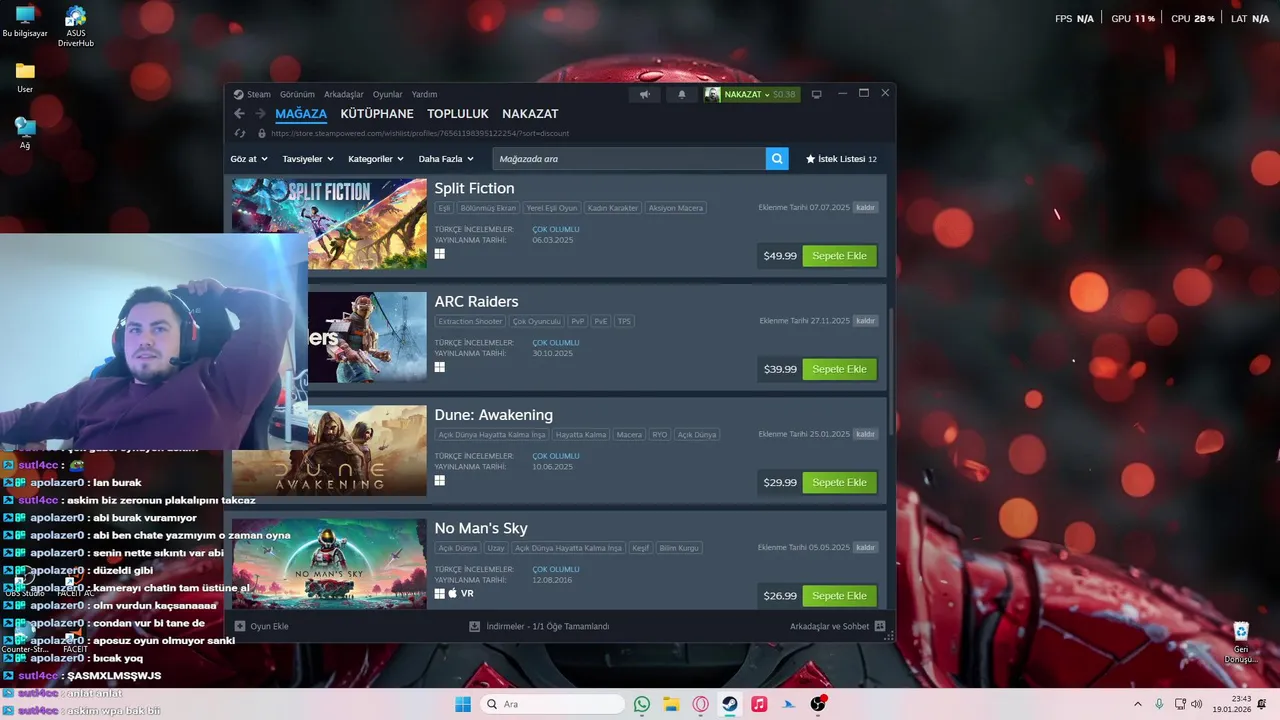This screenshot has width=1280, height=720.
Task: Add Split Fiction to cart
Action: point(839,256)
